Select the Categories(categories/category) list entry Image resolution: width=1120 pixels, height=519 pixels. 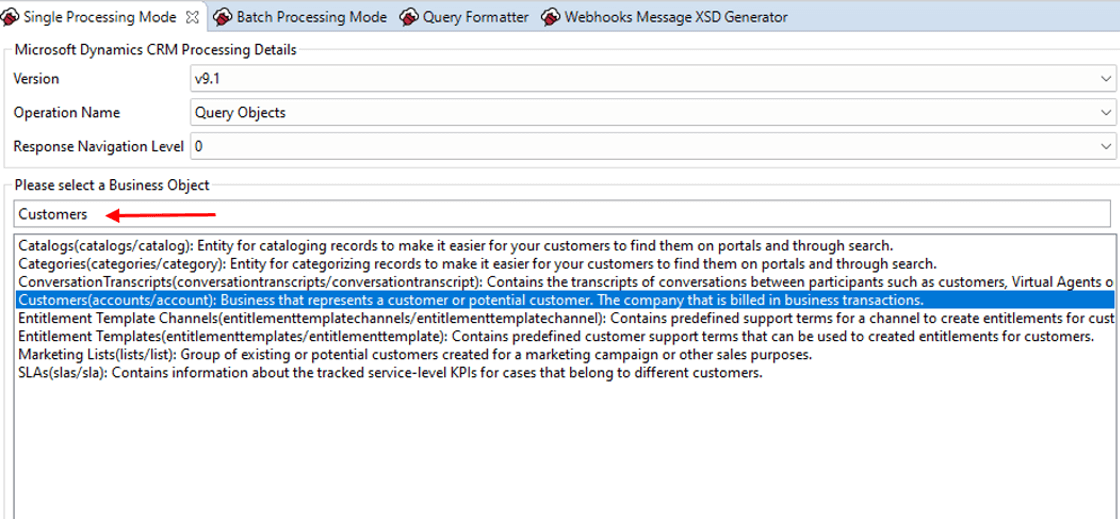(564, 264)
